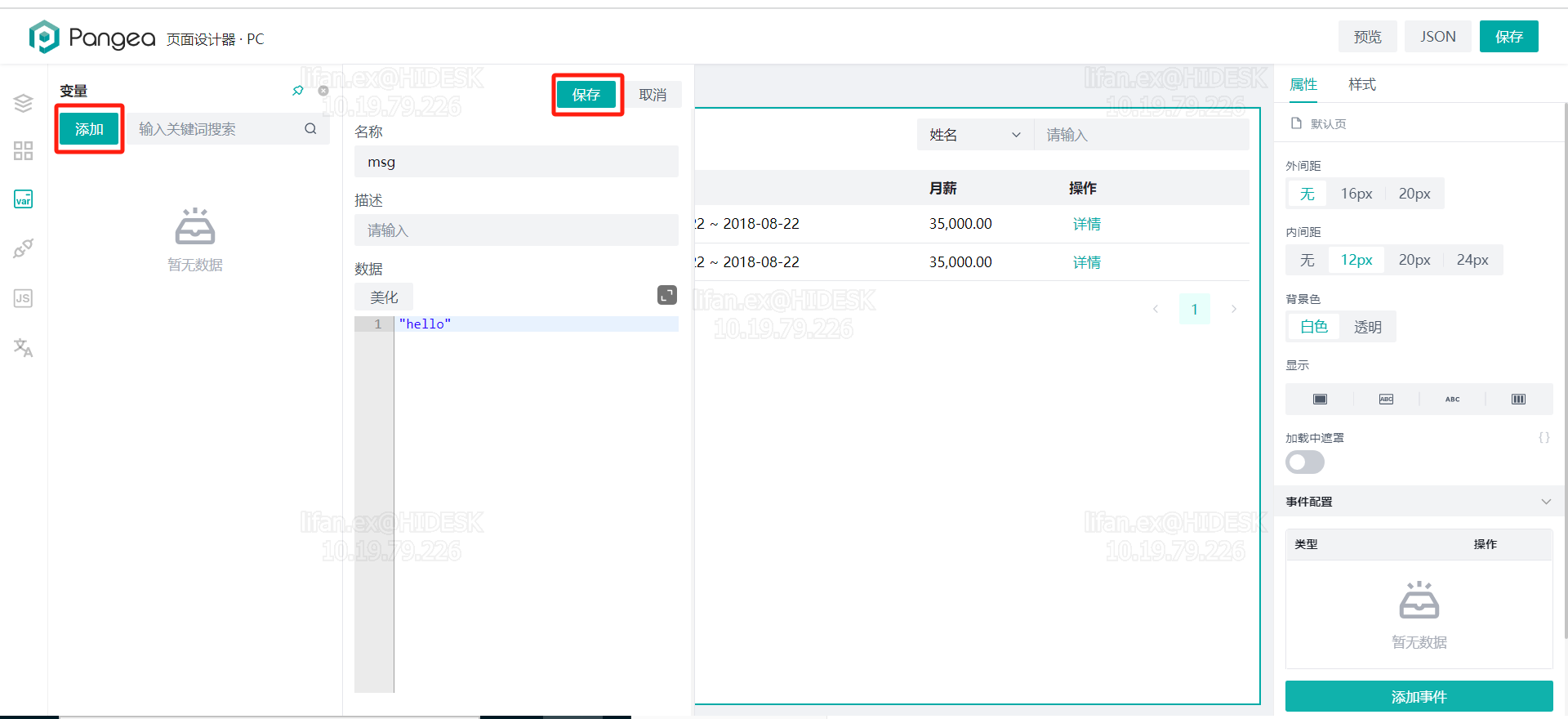Click the 月薪 column header
The width and height of the screenshot is (1568, 719).
coord(942,188)
